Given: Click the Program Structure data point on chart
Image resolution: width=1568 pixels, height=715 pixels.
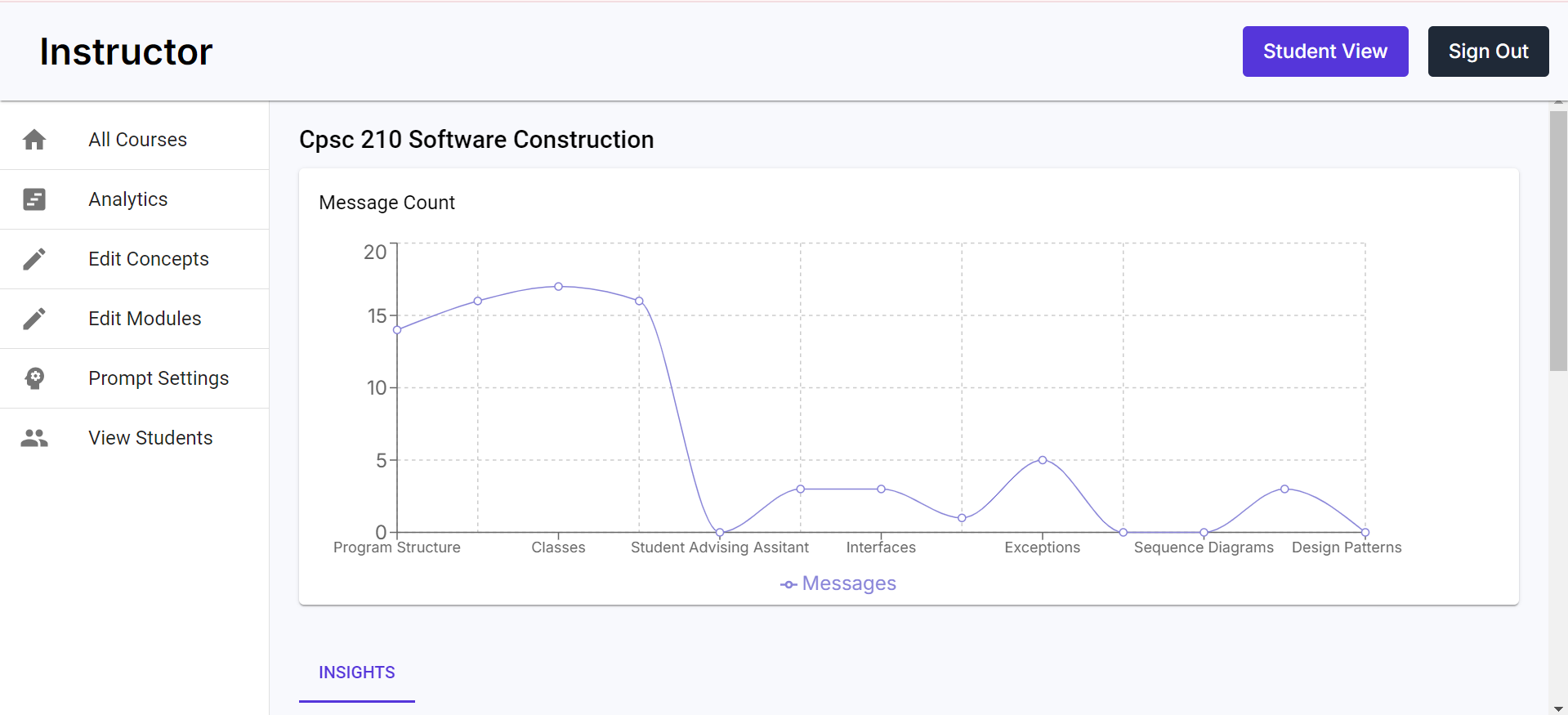Looking at the screenshot, I should (397, 330).
